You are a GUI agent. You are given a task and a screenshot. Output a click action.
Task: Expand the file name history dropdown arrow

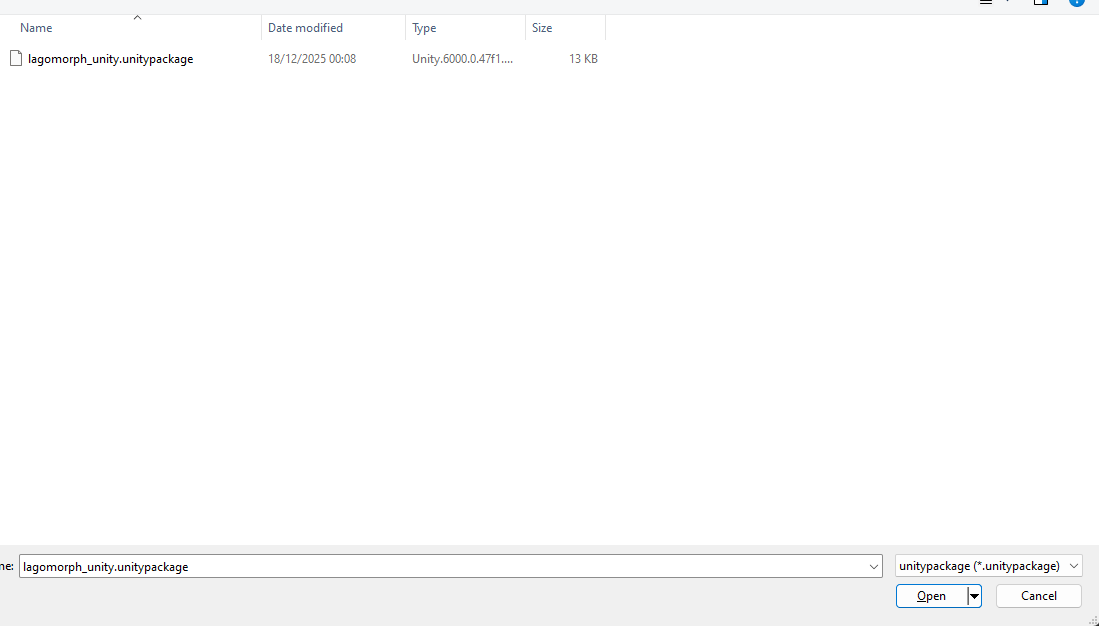[874, 566]
